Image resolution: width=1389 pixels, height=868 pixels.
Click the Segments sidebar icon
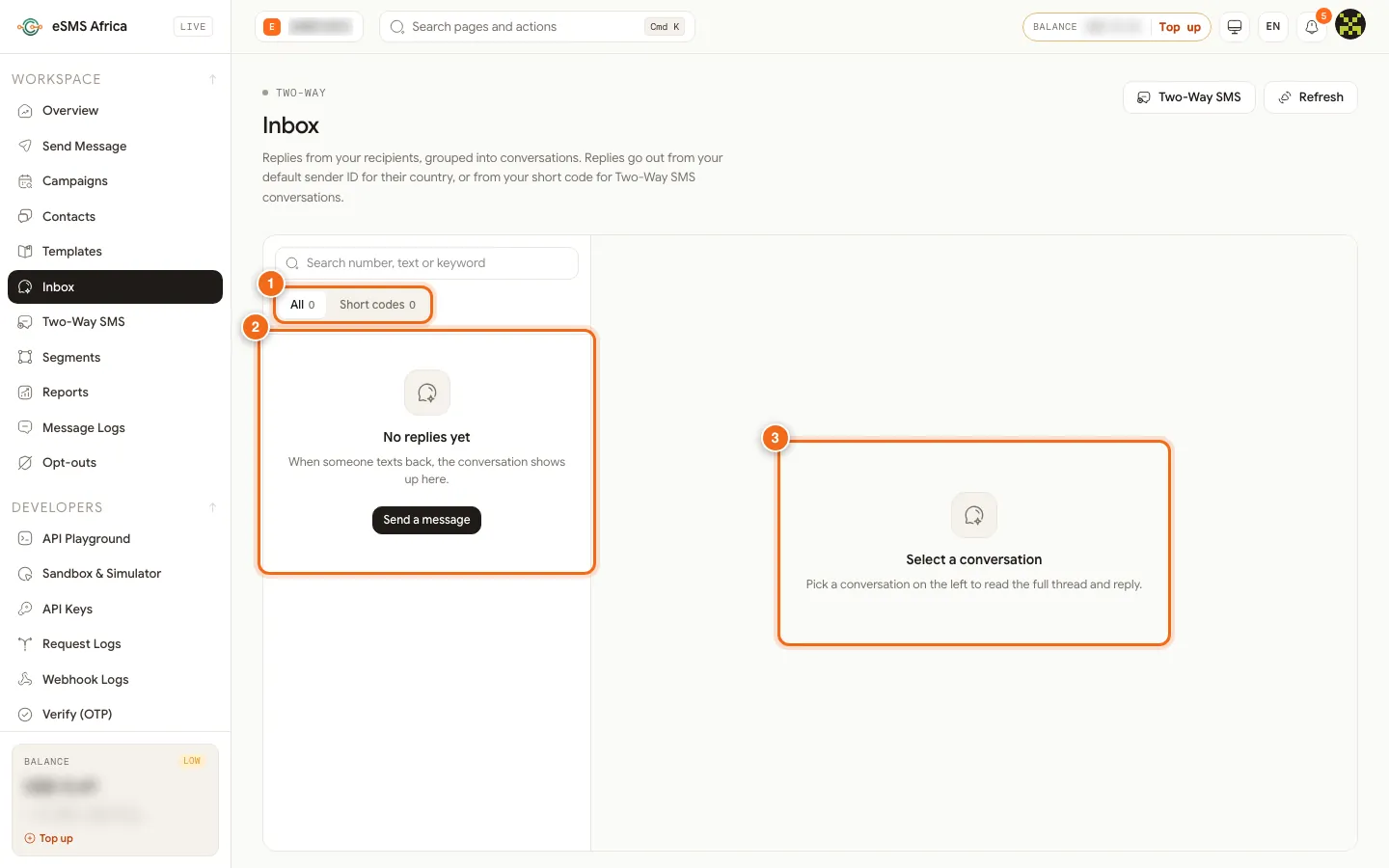[25, 358]
